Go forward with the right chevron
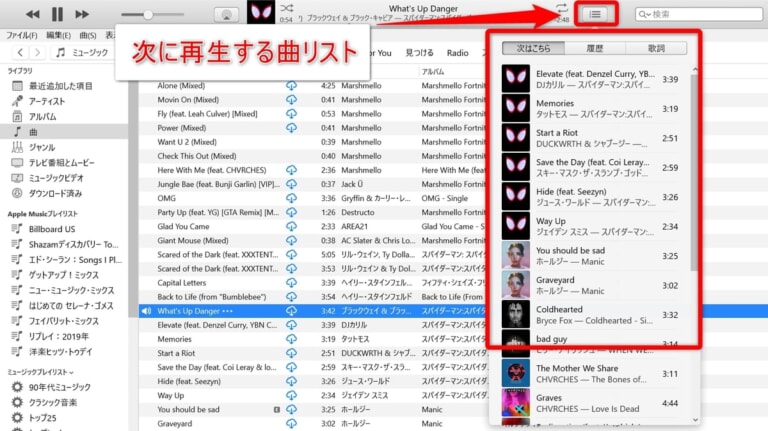 point(38,52)
